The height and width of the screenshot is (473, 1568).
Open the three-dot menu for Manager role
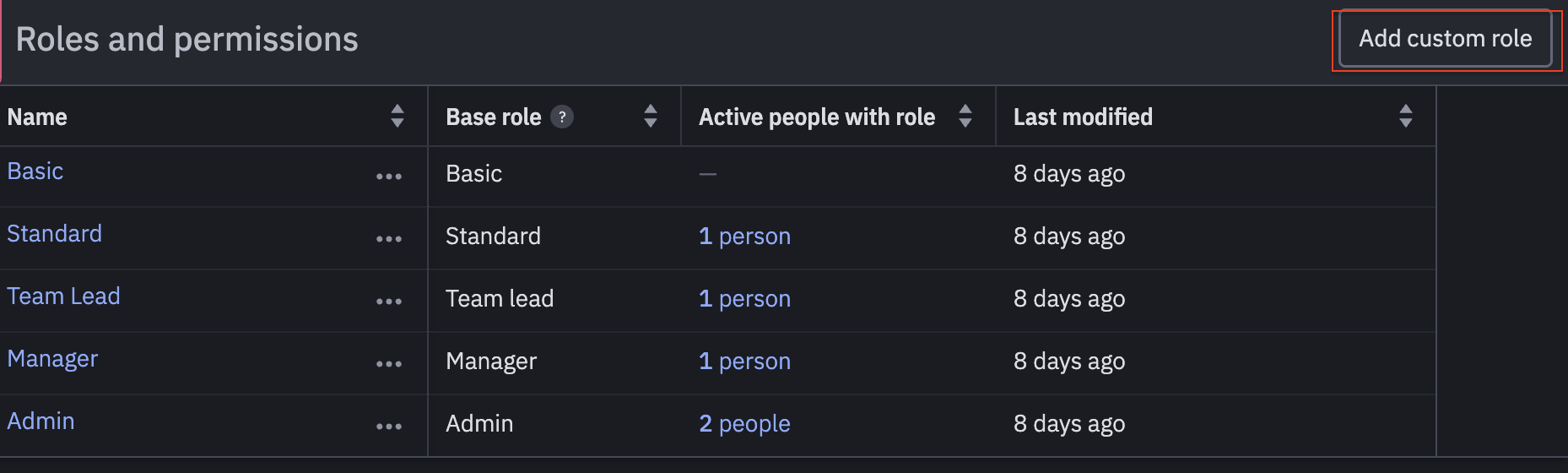click(x=389, y=364)
